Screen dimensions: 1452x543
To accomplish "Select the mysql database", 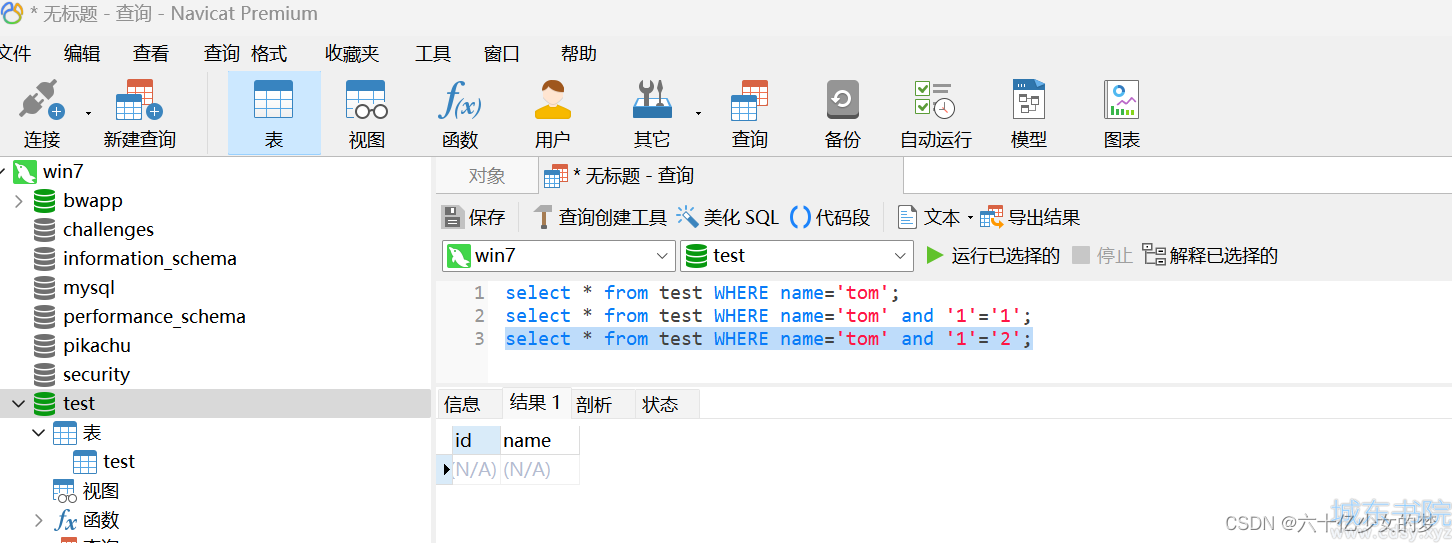I will [x=89, y=288].
